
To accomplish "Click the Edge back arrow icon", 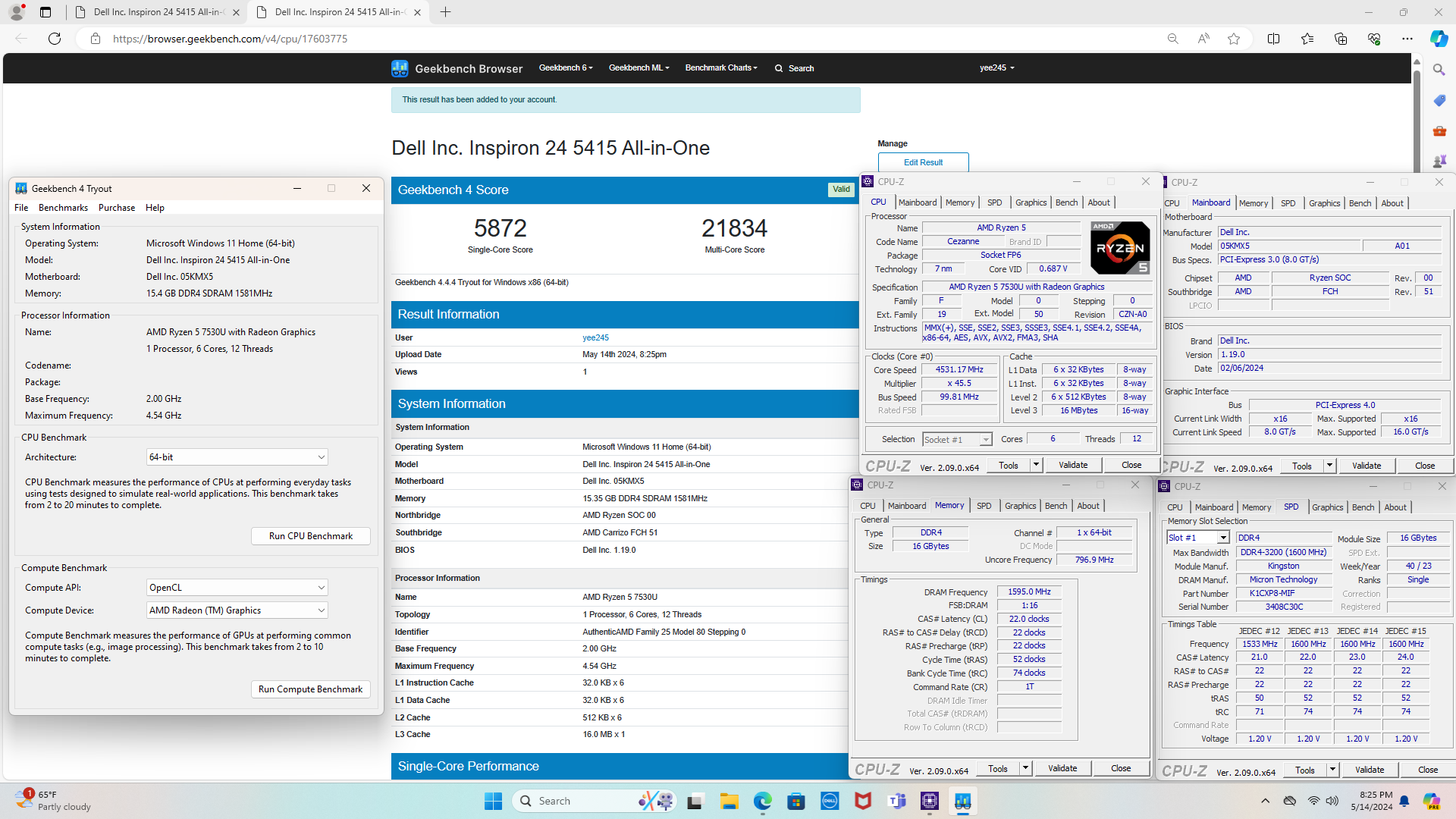I will [x=21, y=39].
